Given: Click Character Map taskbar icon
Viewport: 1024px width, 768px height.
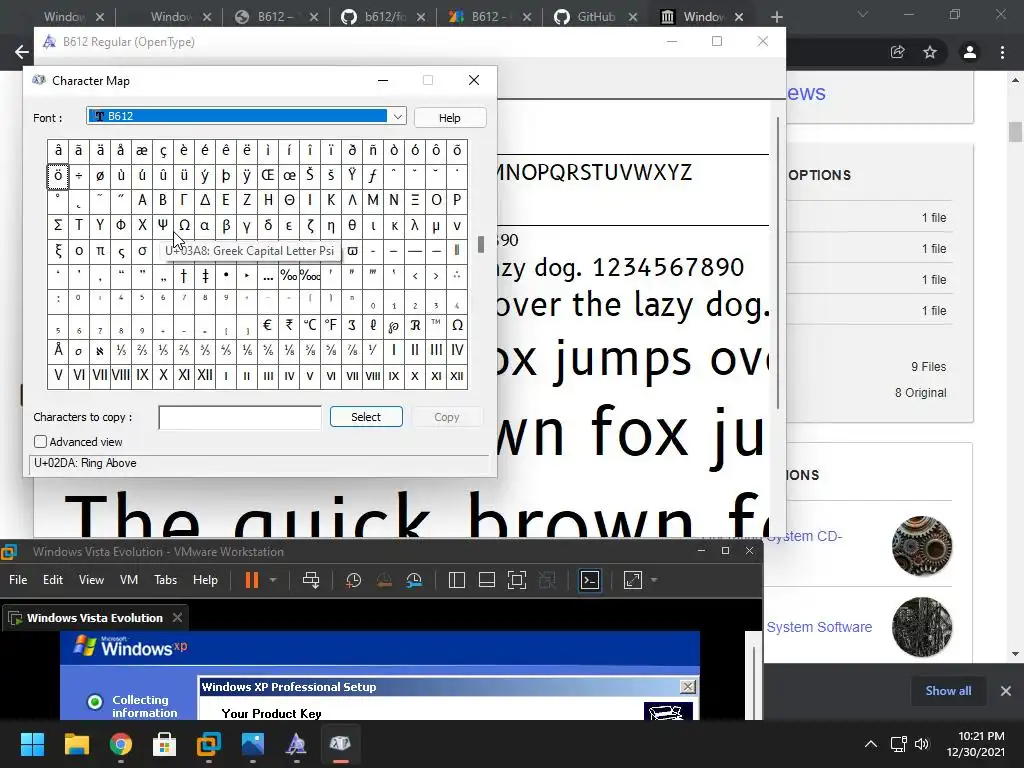Looking at the screenshot, I should [x=340, y=744].
